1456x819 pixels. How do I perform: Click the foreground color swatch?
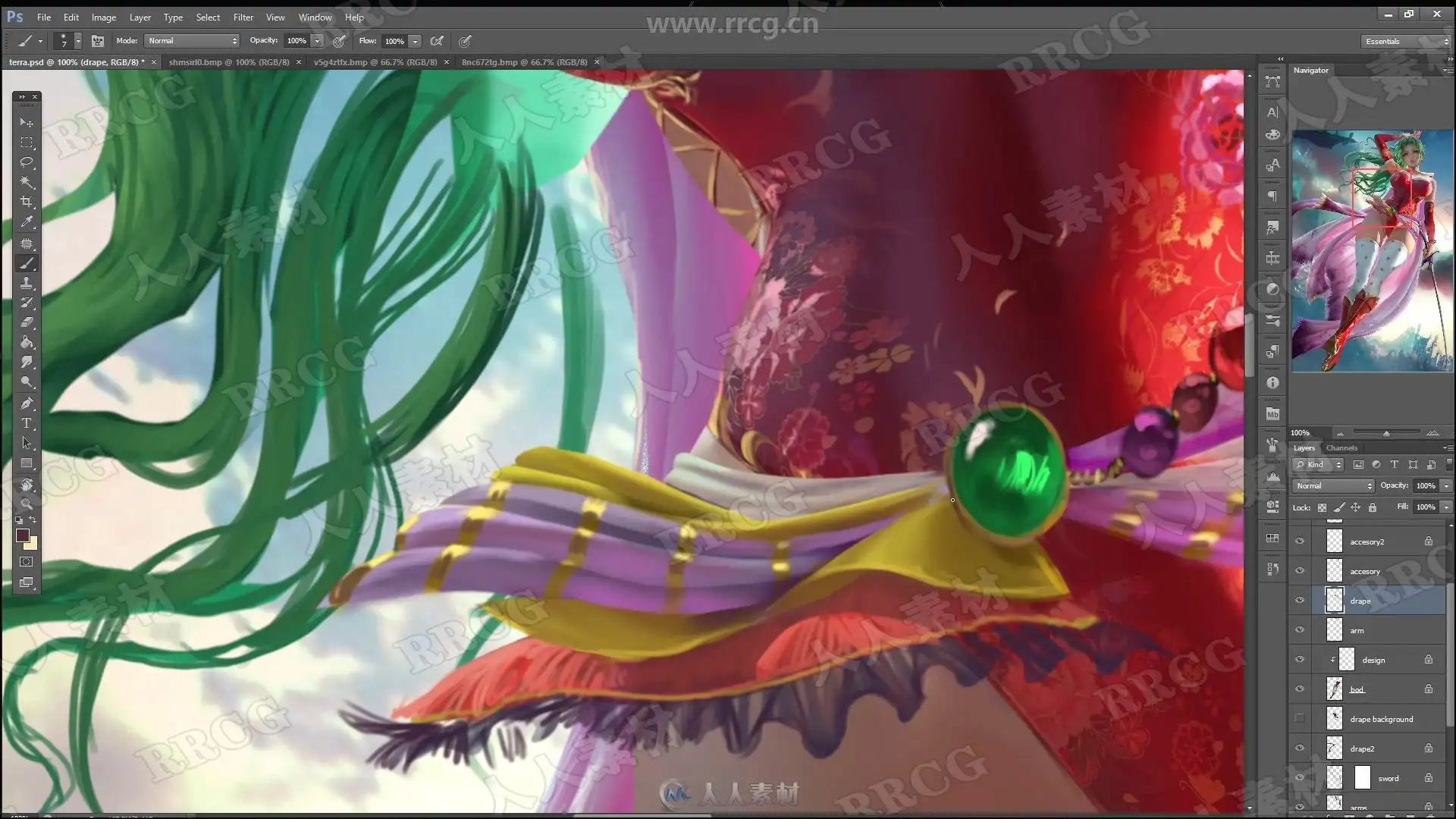(23, 535)
